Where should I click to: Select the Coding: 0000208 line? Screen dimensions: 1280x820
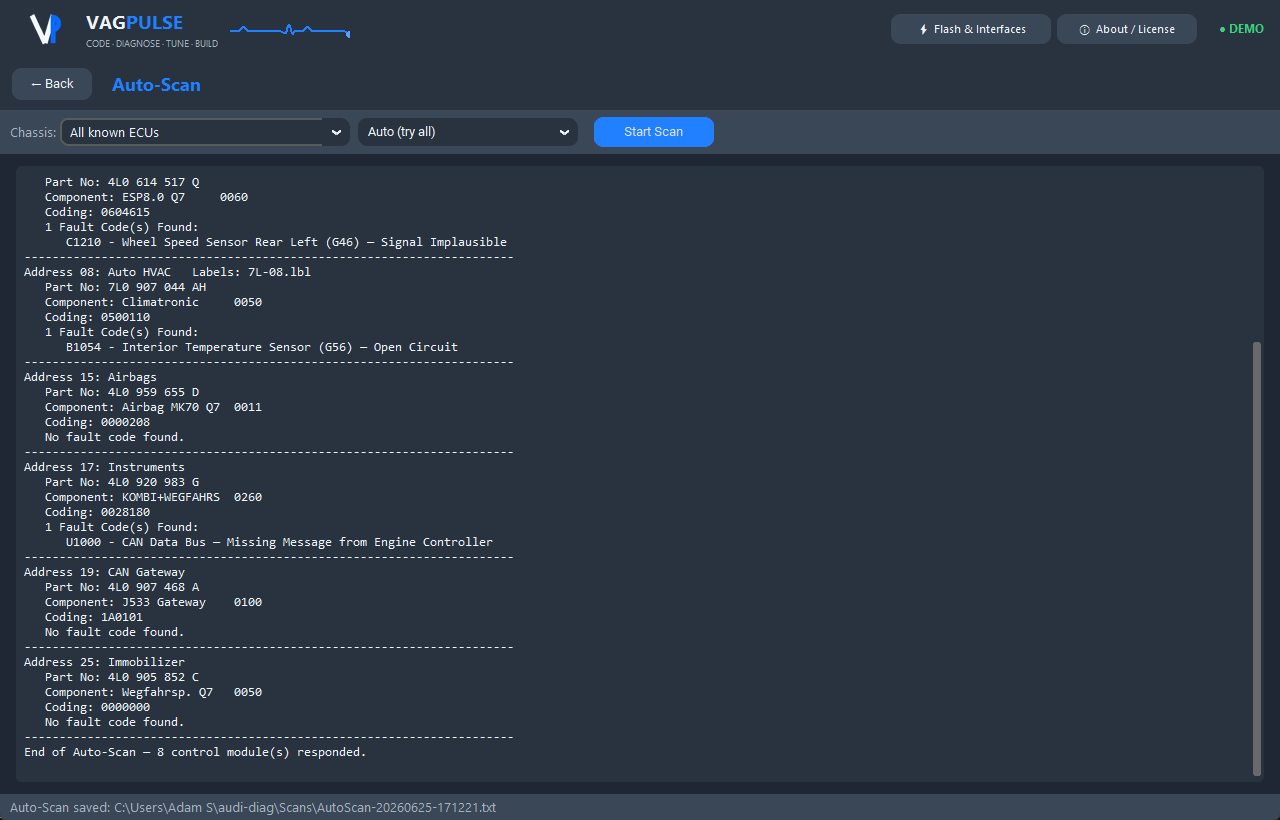97,422
